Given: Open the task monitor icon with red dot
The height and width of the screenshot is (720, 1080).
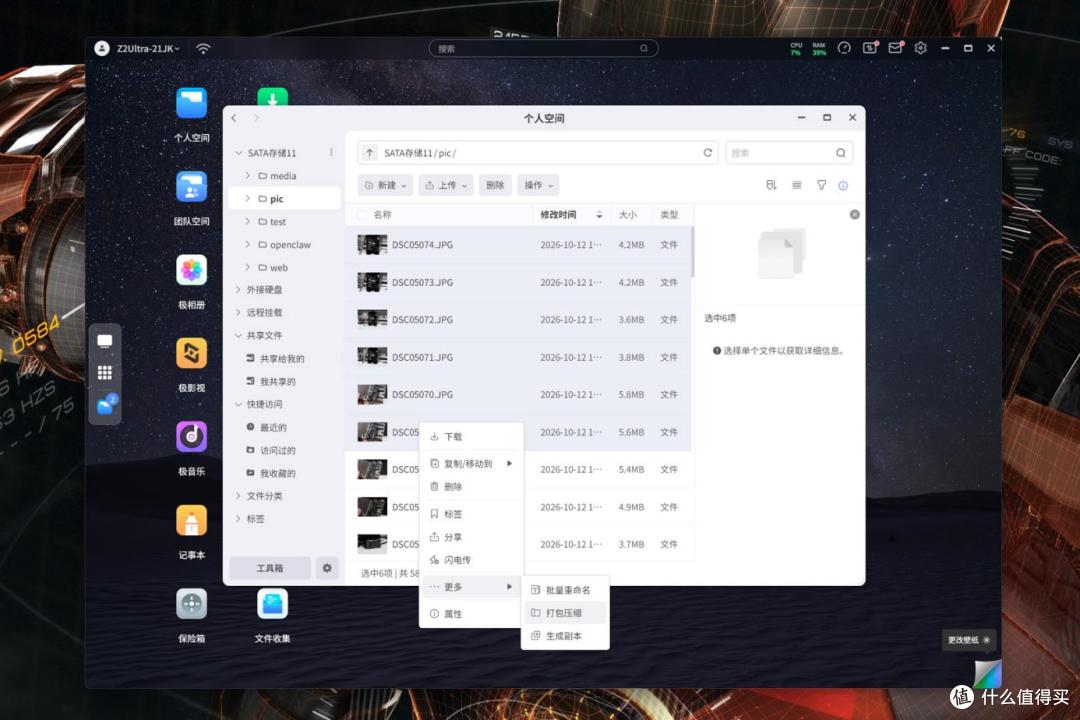Looking at the screenshot, I should tap(871, 48).
